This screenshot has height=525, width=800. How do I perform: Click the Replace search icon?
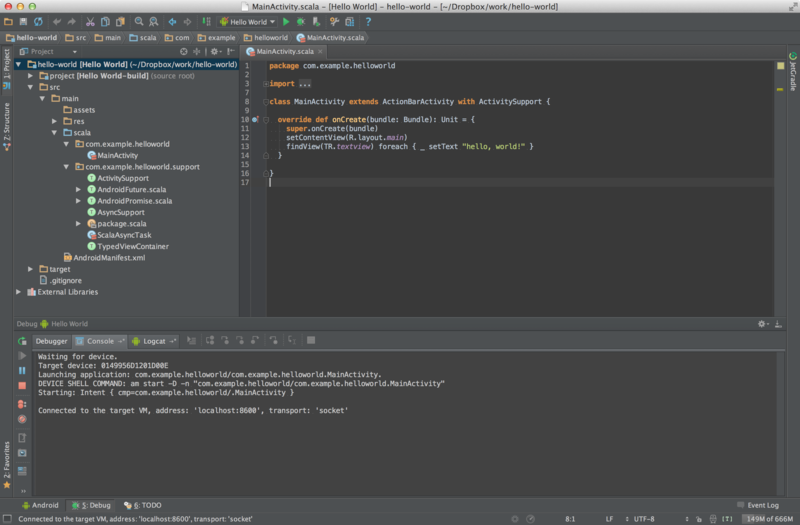click(x=154, y=22)
